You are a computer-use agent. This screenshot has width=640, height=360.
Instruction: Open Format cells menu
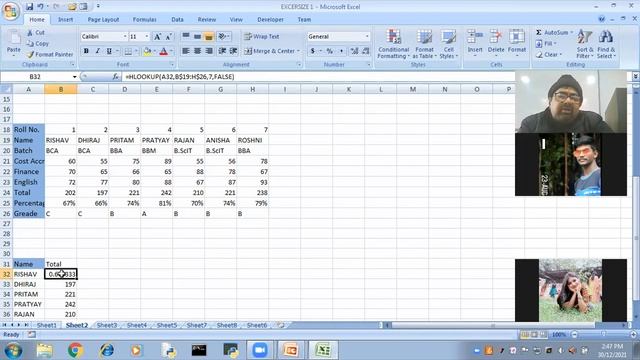(x=517, y=44)
